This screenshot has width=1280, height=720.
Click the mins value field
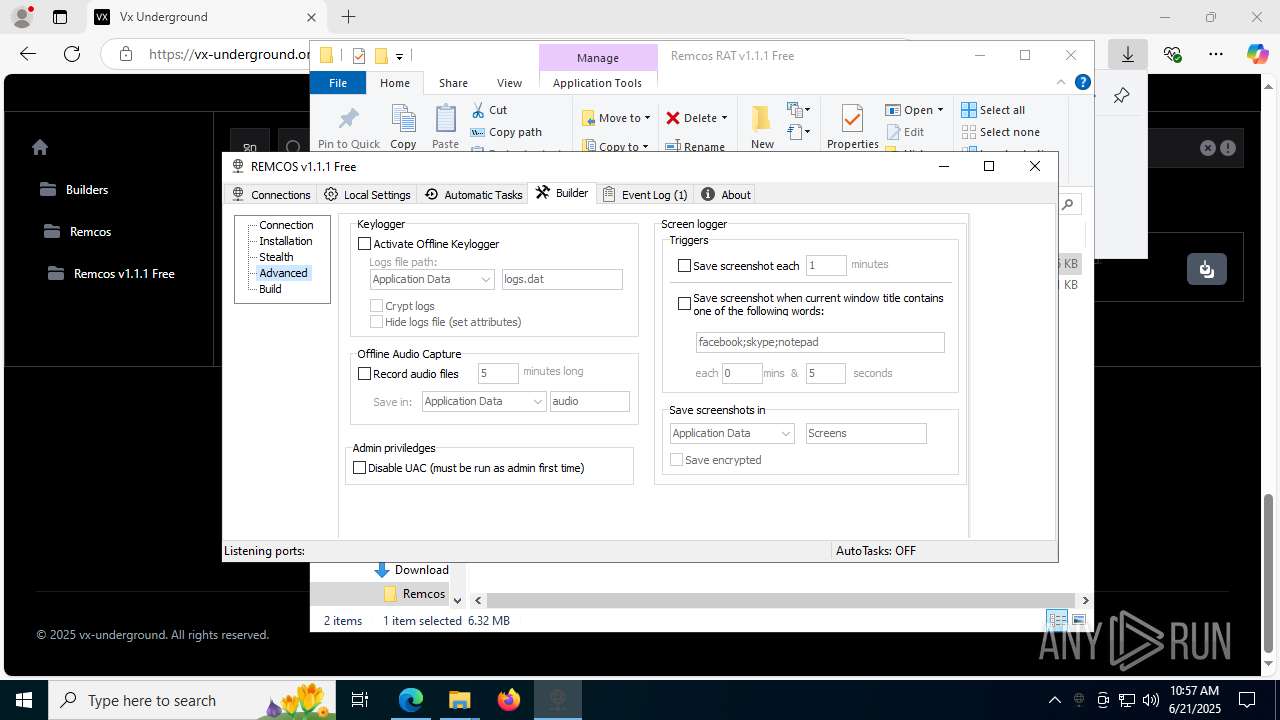(x=742, y=373)
